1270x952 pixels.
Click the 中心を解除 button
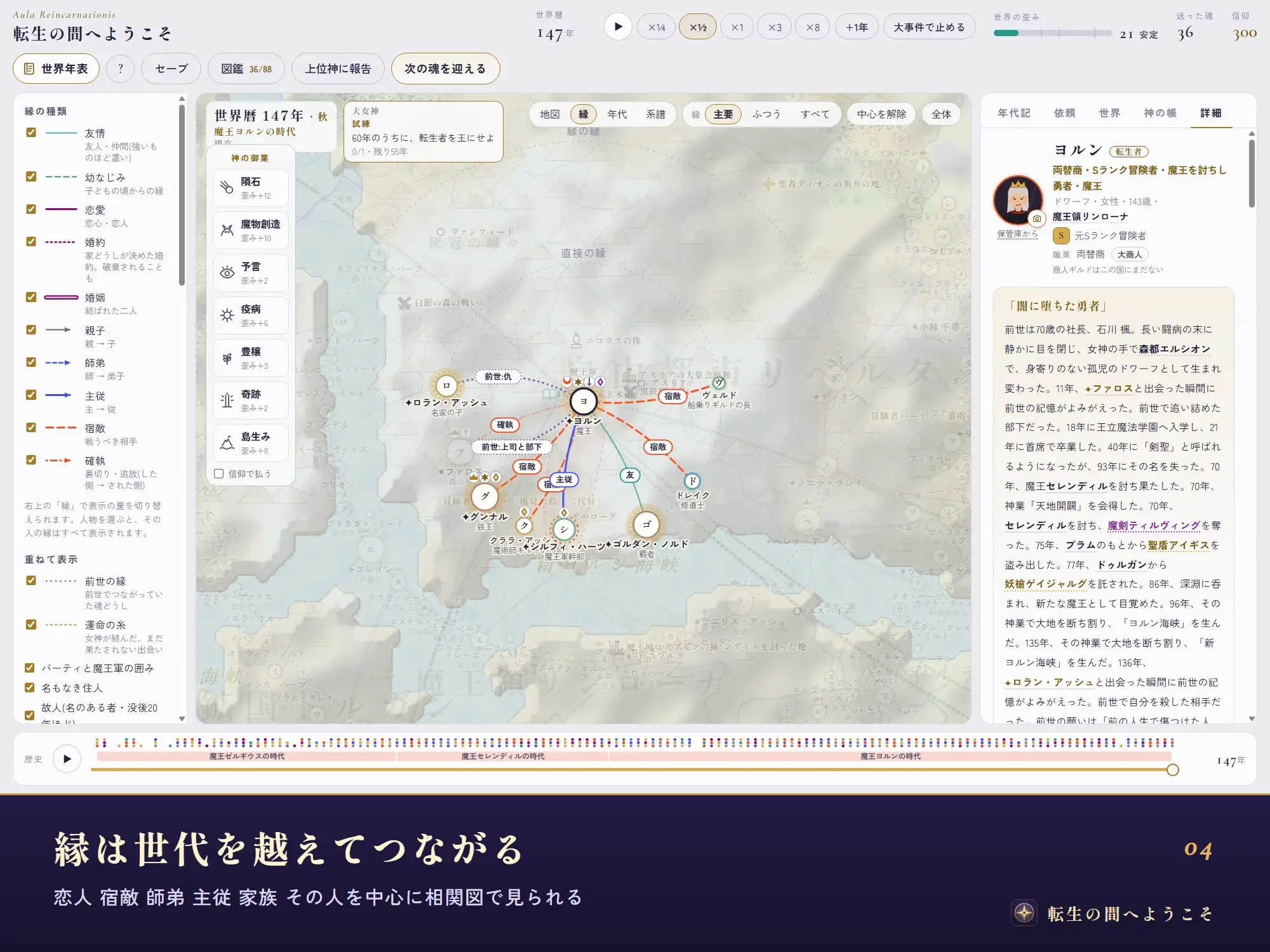coord(881,114)
